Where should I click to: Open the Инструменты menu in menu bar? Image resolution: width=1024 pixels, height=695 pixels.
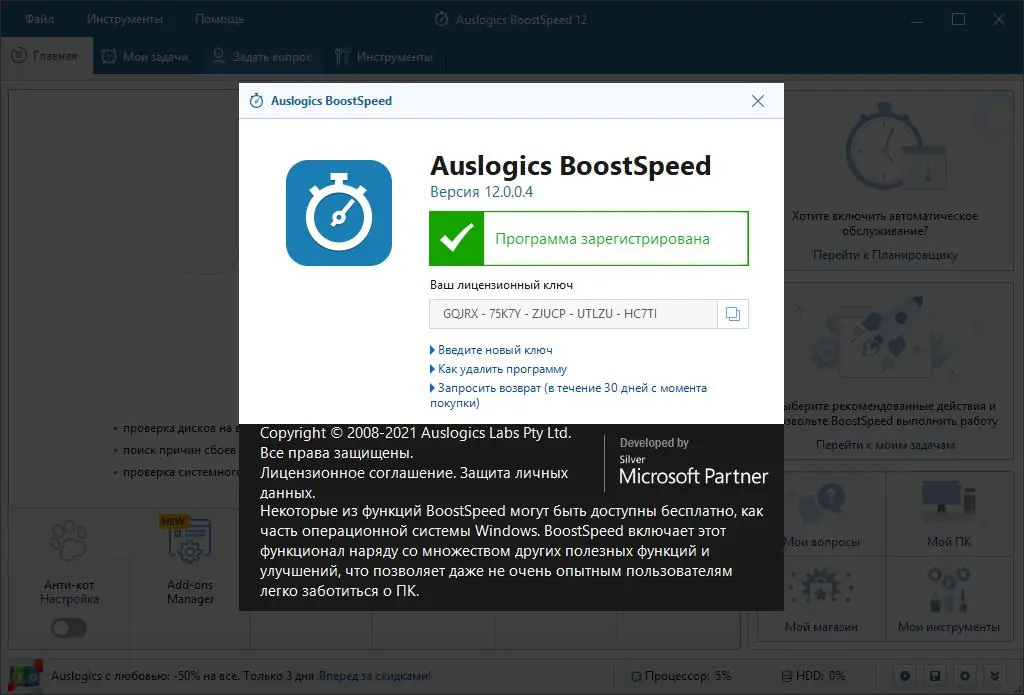tap(125, 19)
